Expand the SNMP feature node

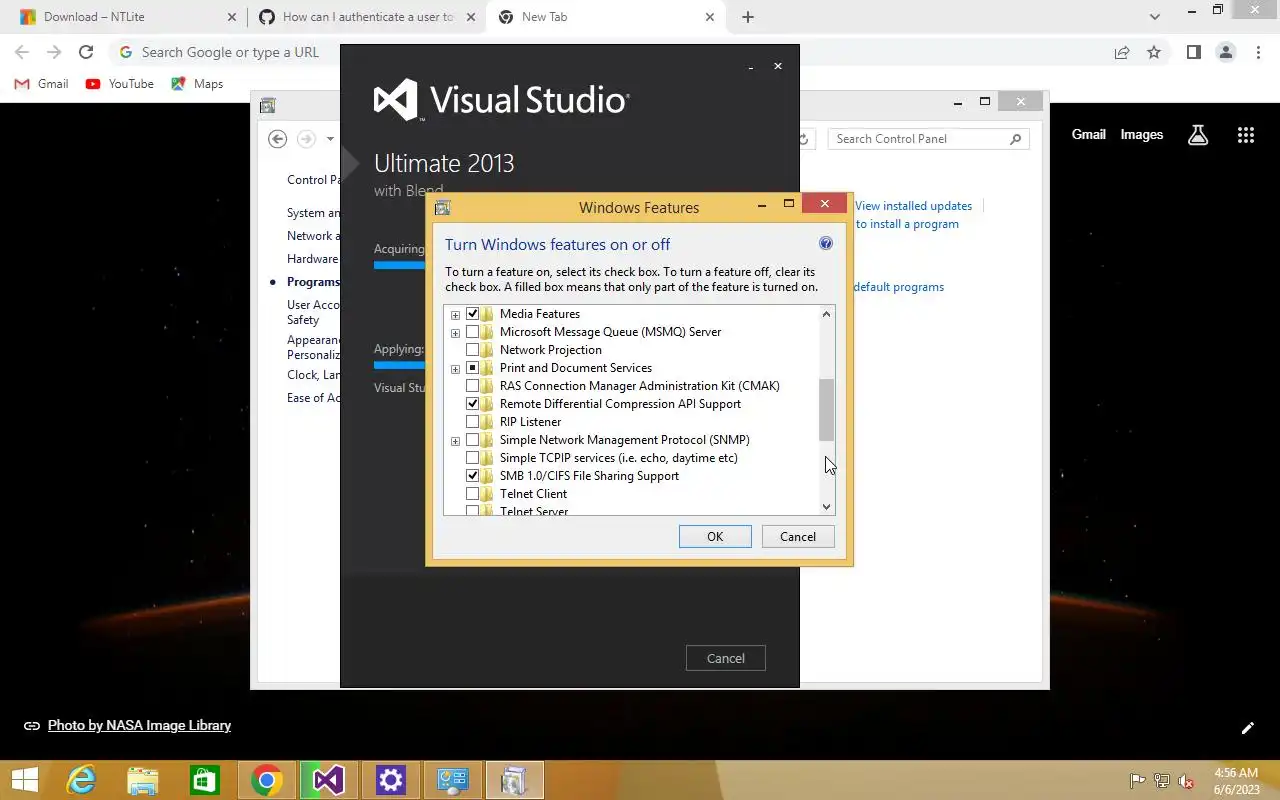tap(455, 441)
